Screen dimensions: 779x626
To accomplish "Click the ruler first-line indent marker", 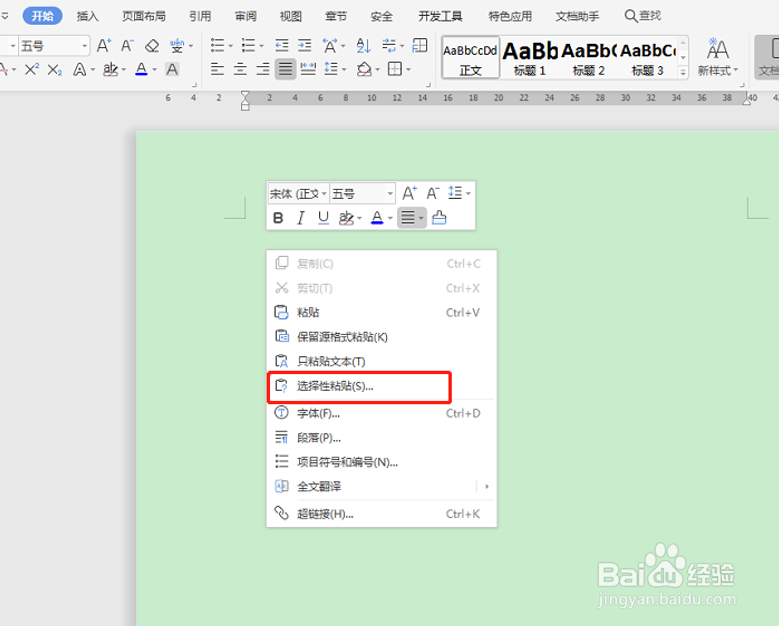I will (245, 95).
